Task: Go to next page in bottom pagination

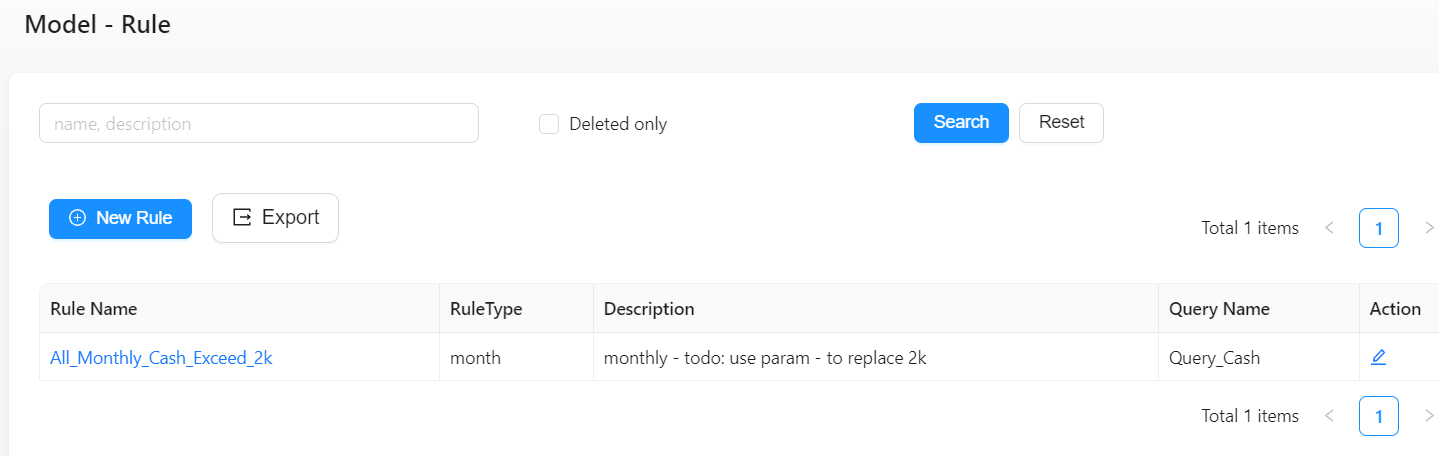Action: 1429,416
